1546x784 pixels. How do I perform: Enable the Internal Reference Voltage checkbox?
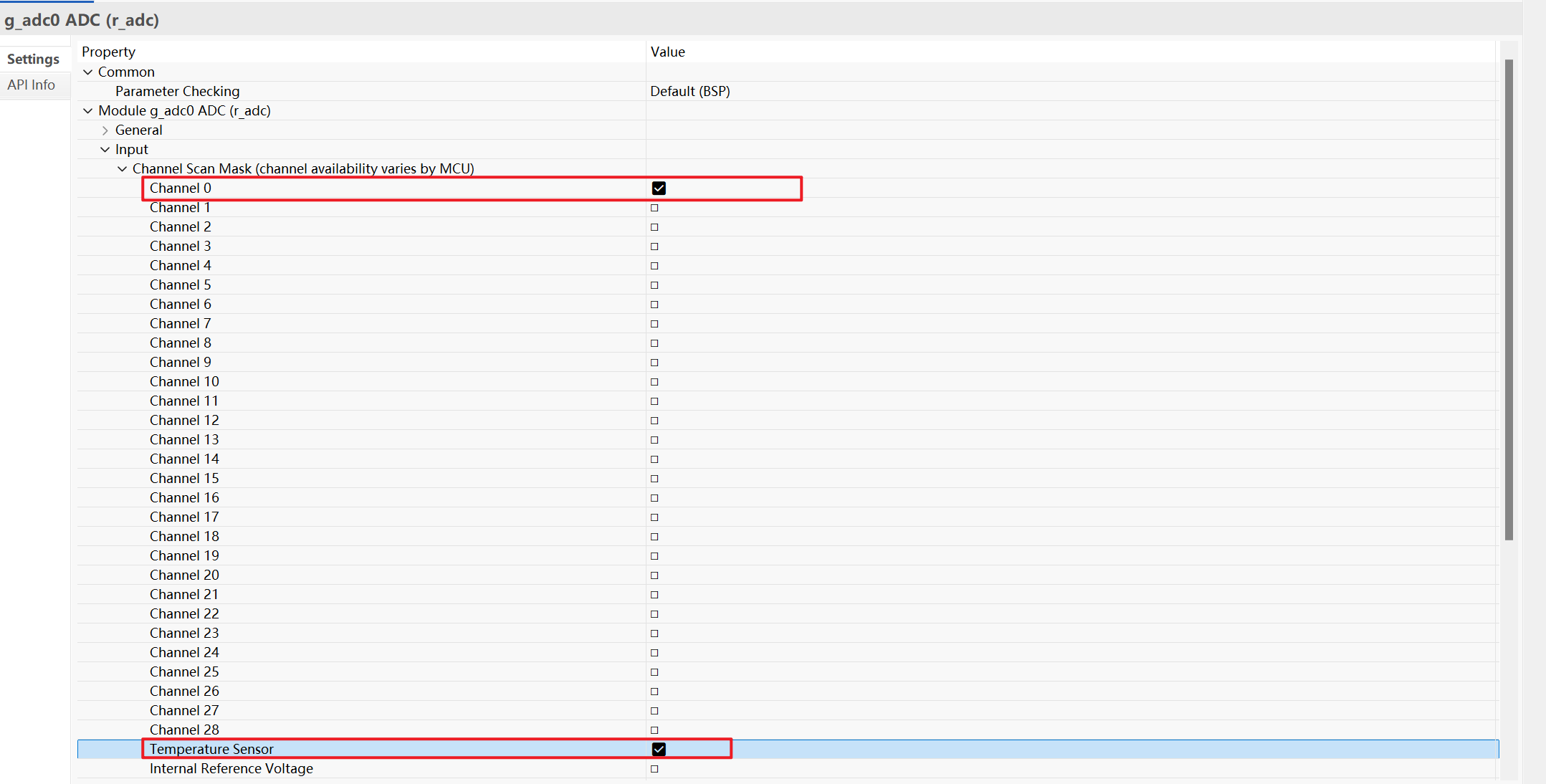pyautogui.click(x=654, y=768)
